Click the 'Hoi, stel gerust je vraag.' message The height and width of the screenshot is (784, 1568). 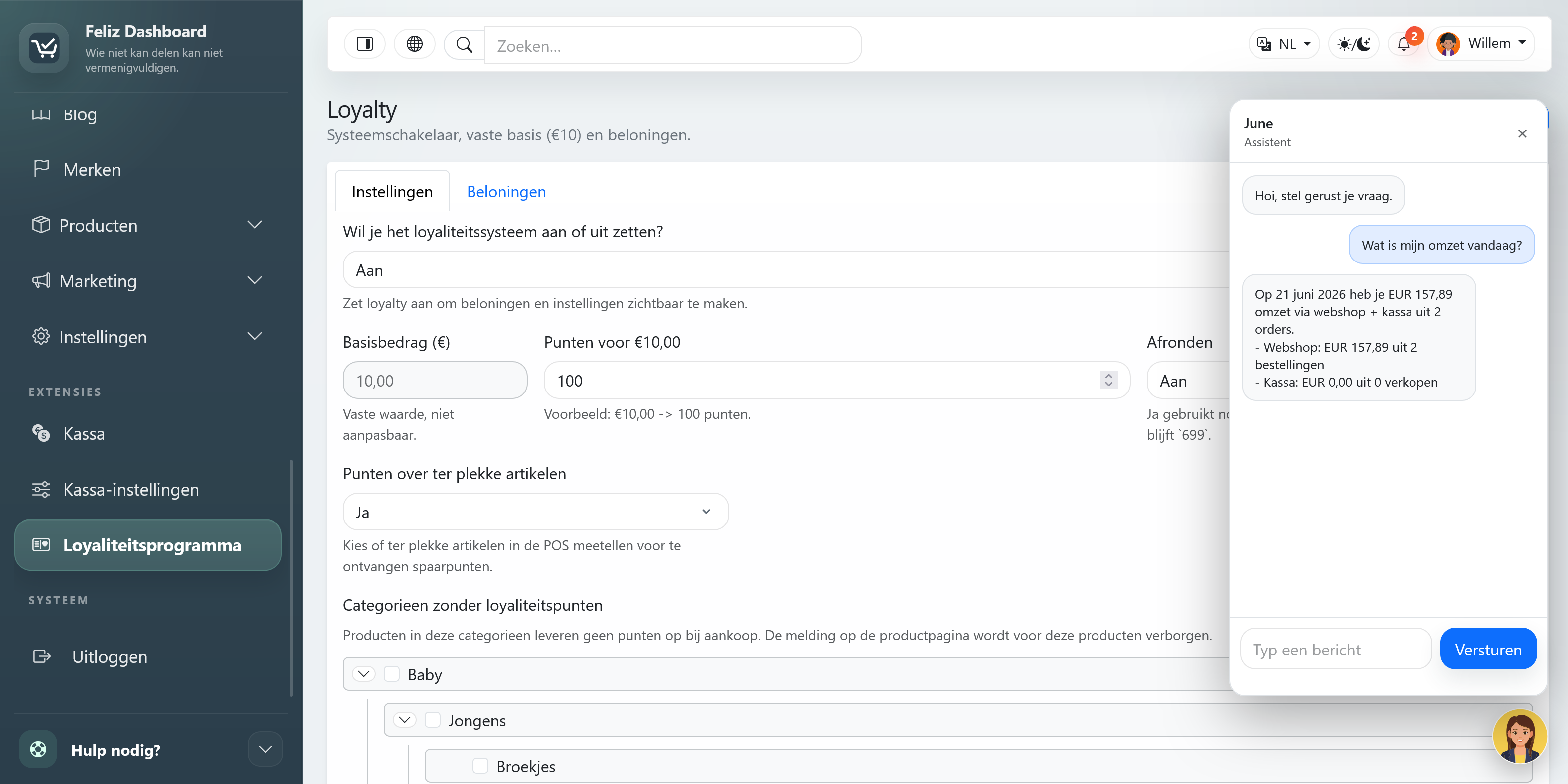(1323, 195)
